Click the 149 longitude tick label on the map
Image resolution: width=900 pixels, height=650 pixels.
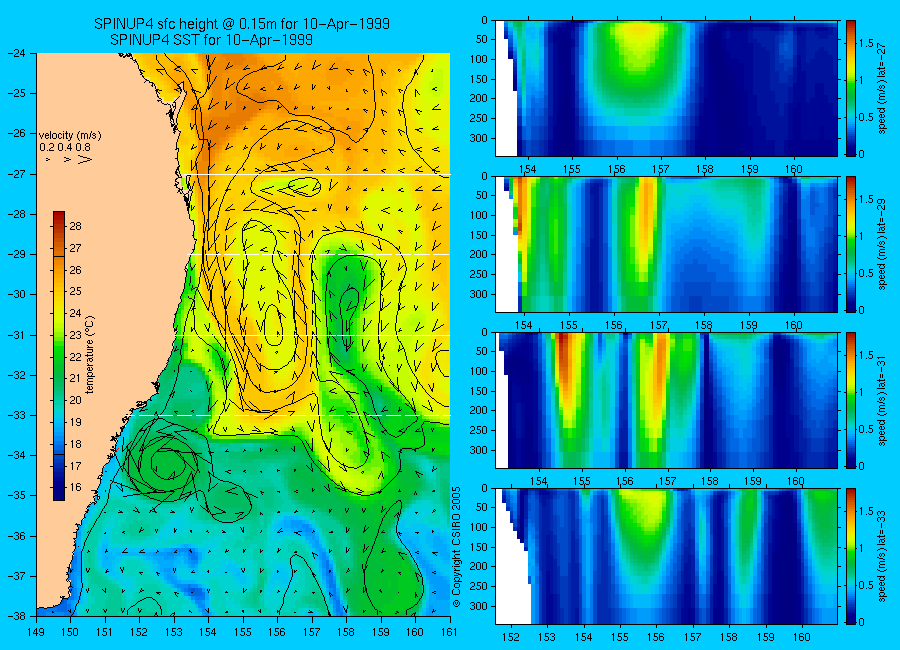click(36, 632)
